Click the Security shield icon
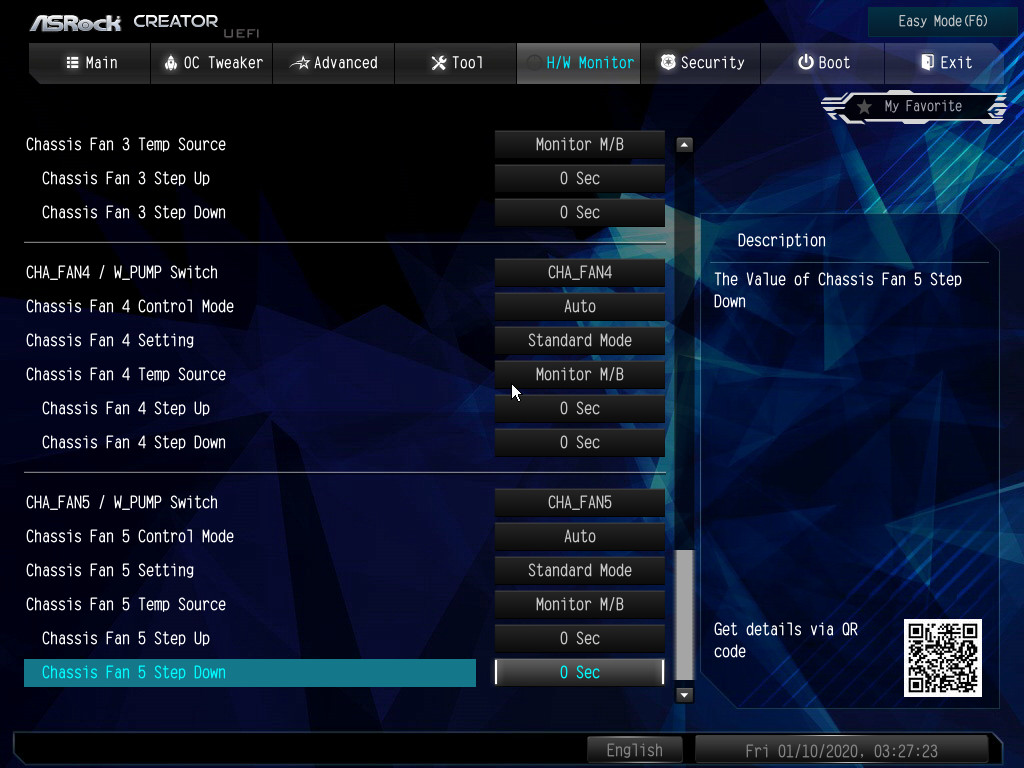 pos(668,63)
